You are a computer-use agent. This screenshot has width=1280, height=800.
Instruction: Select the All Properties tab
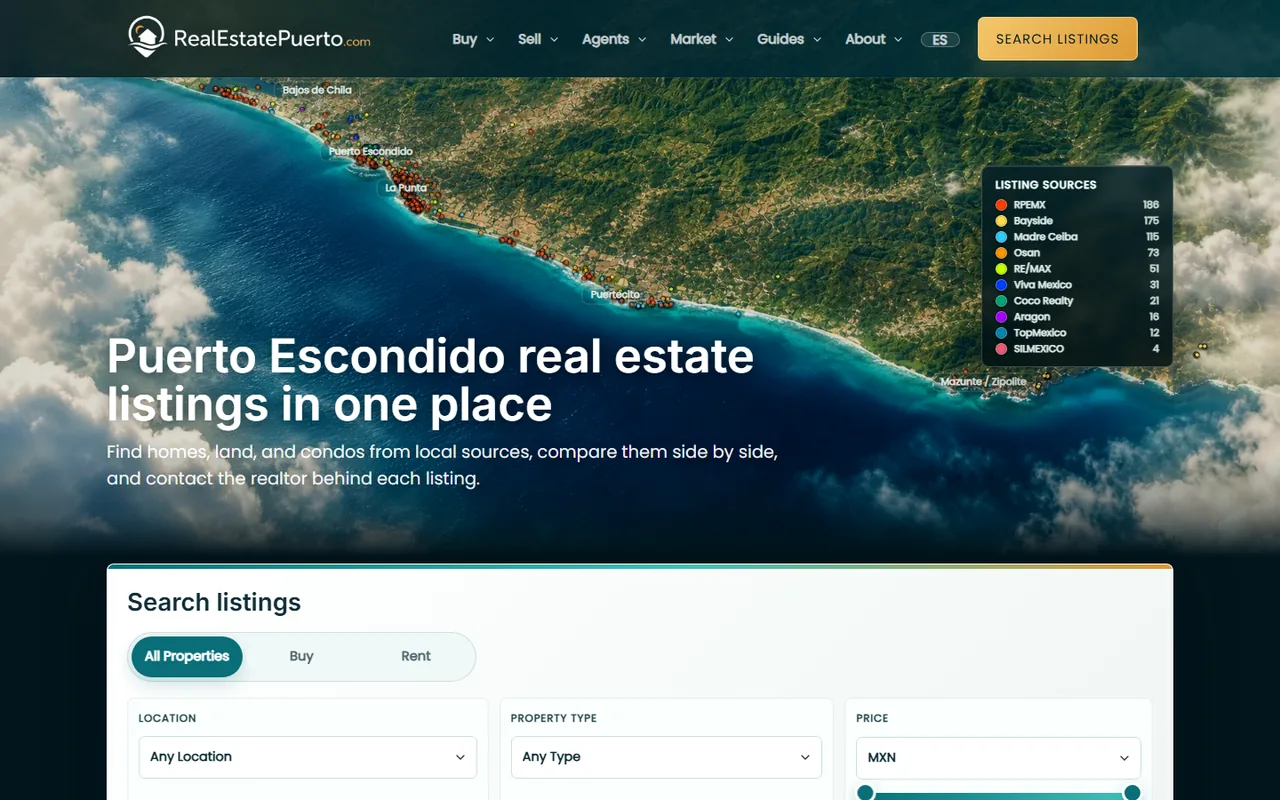click(x=187, y=656)
